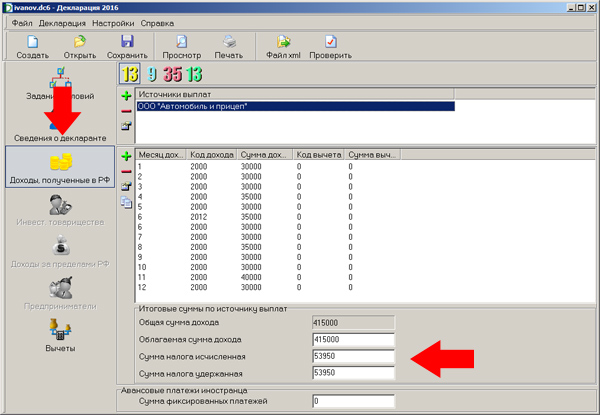The image size is (600, 415).
Task: Open Сведения о декларанте section
Action: (60, 124)
